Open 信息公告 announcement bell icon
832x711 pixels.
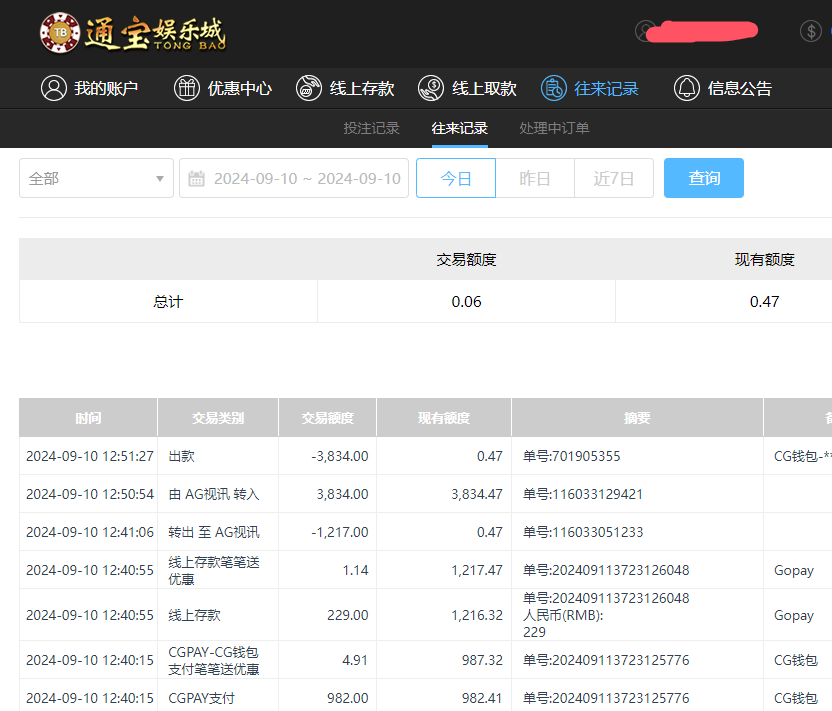click(x=687, y=88)
